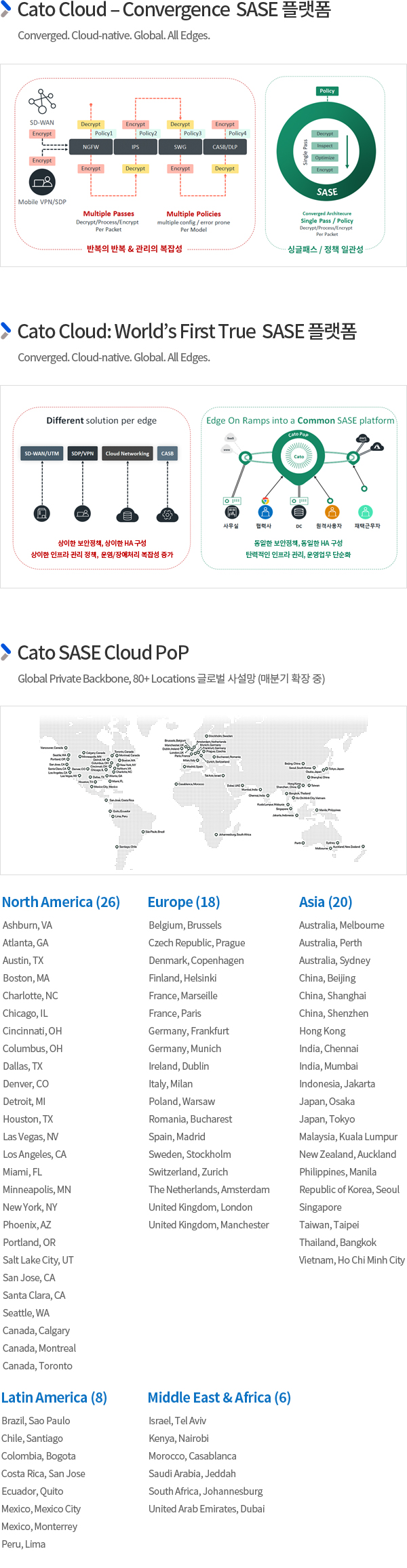Click the SD-WAN/UTM box
This screenshot has width=407, height=1568.
coord(42,454)
